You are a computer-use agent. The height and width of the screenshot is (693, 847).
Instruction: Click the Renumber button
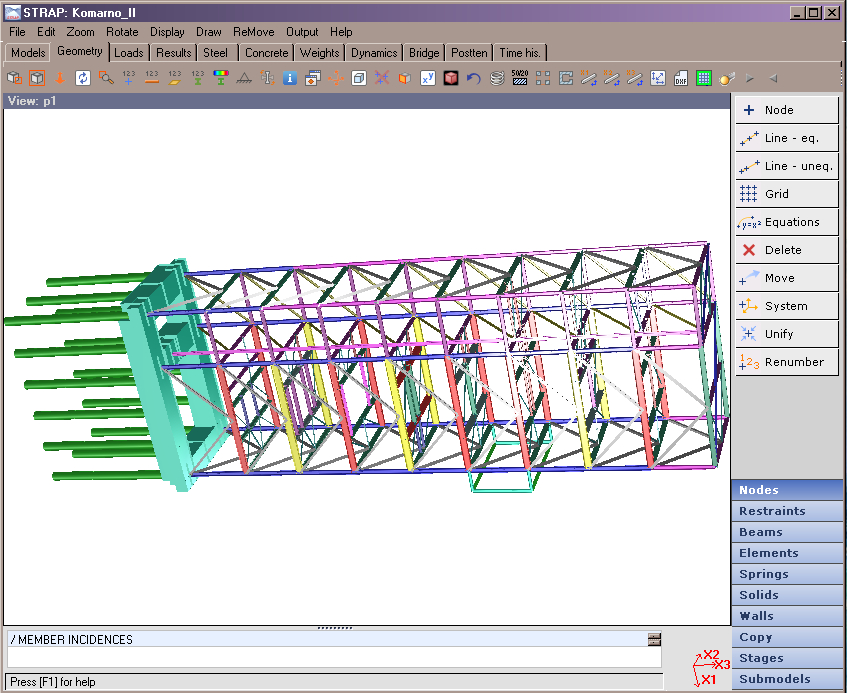coord(787,362)
